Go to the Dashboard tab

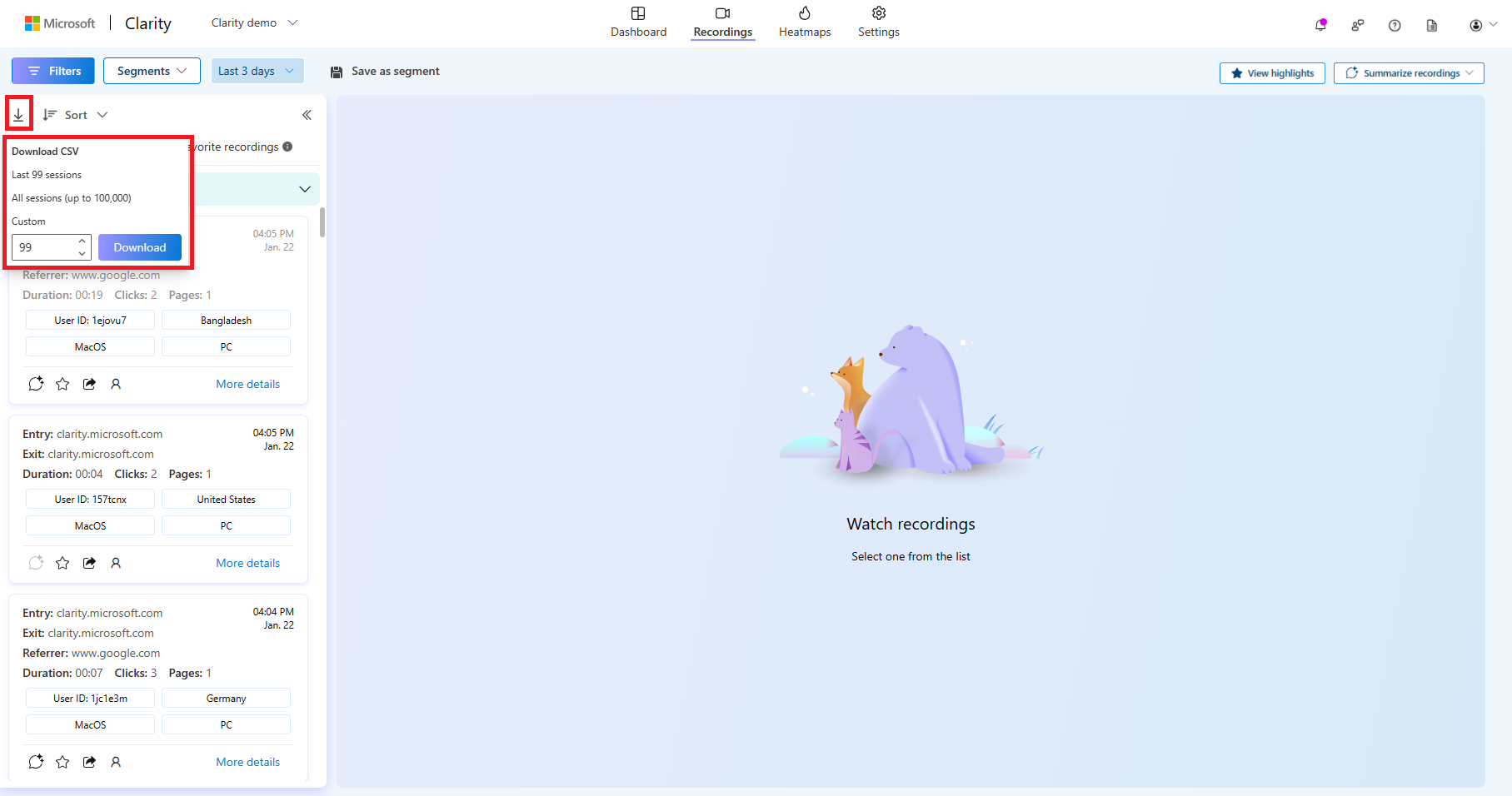[639, 22]
